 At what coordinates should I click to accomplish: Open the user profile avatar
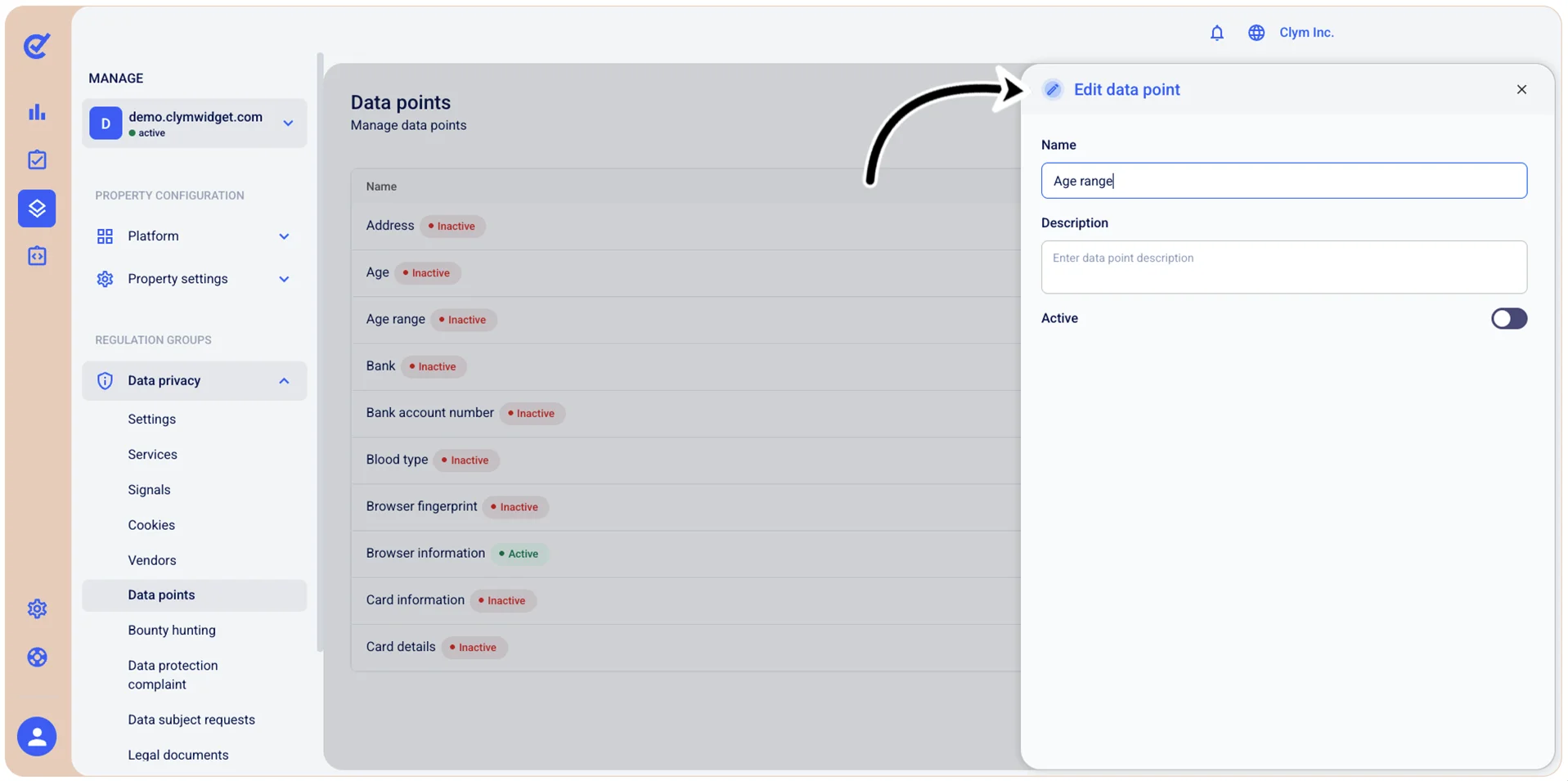click(x=37, y=737)
